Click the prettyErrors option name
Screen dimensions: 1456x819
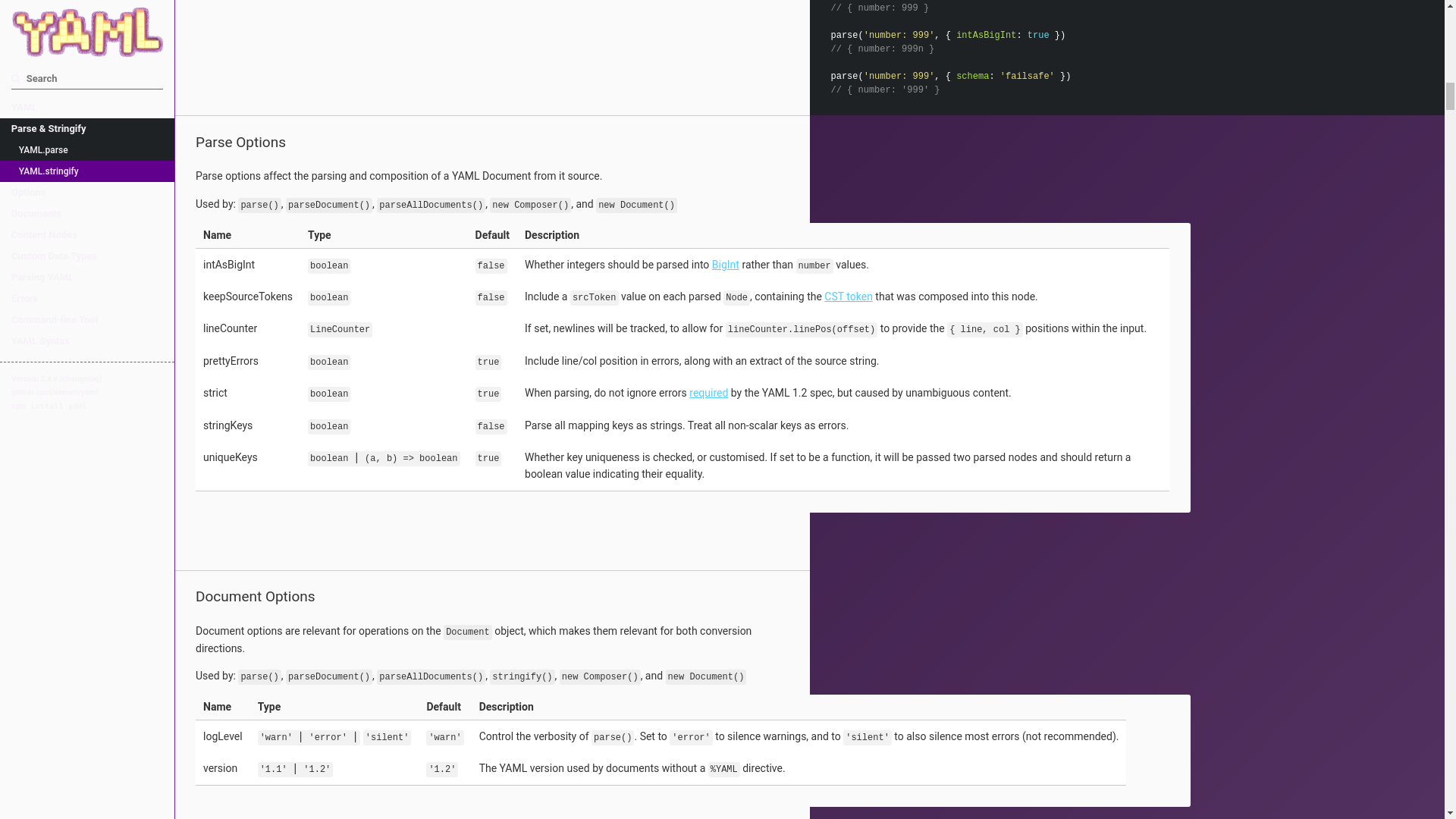point(231,361)
